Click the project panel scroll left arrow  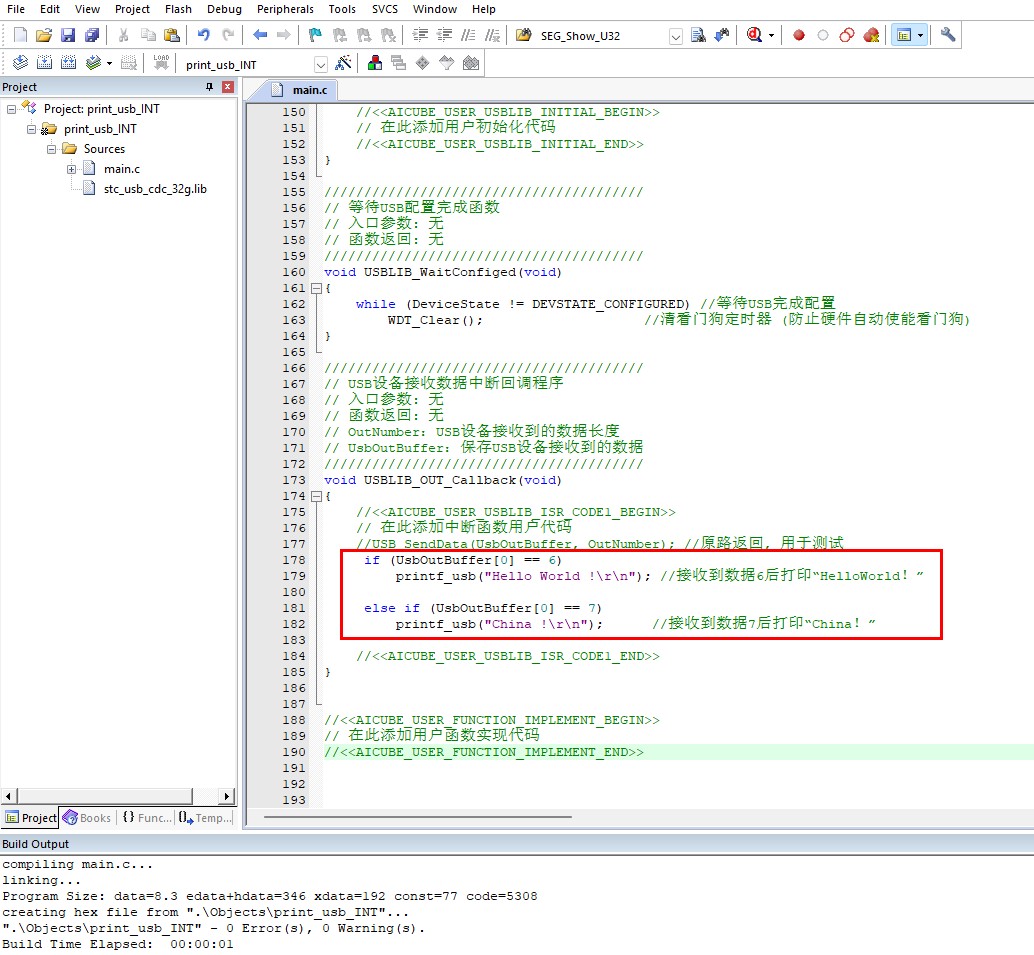[8, 797]
